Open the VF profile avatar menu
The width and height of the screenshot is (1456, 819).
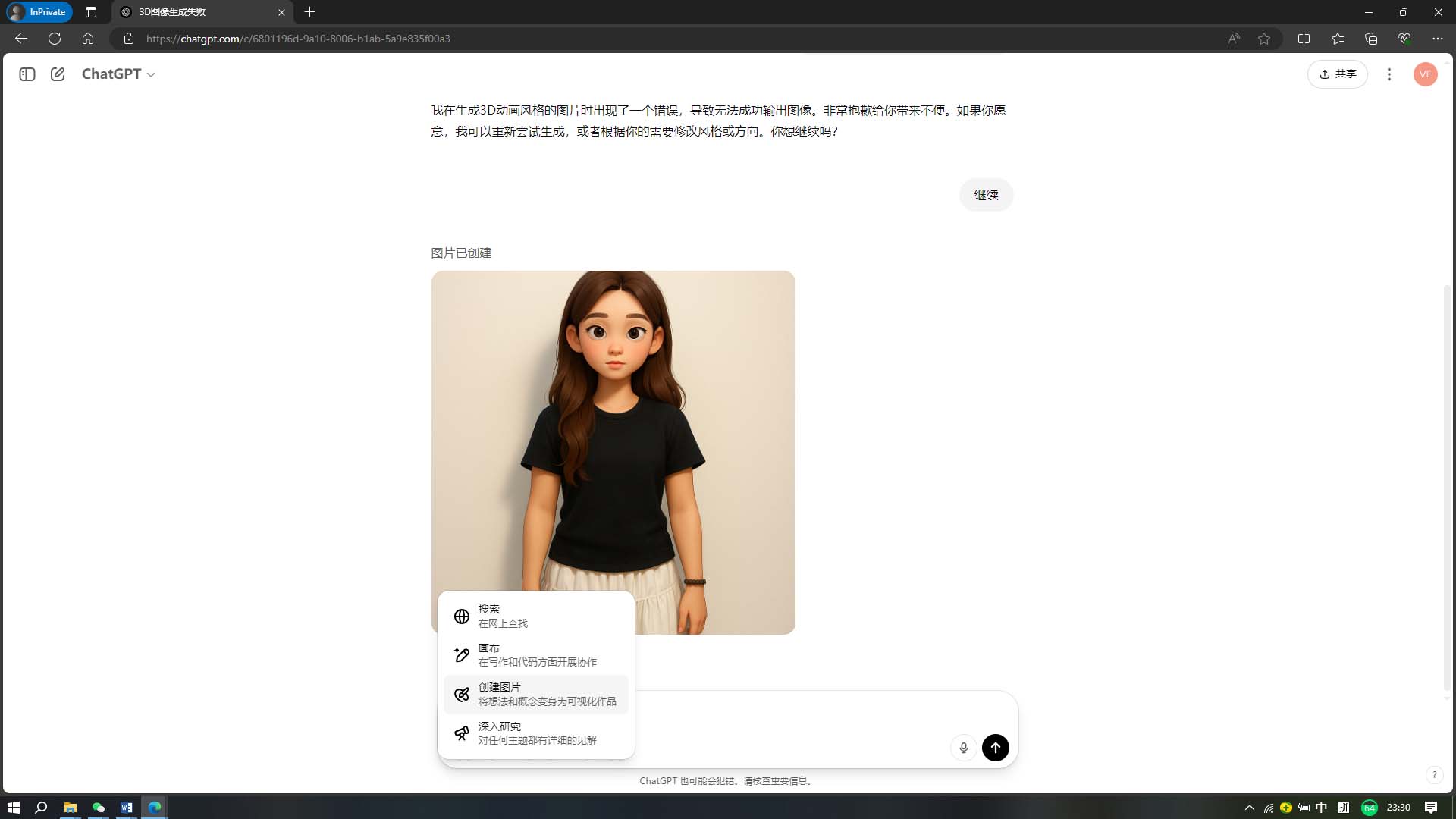(1425, 74)
